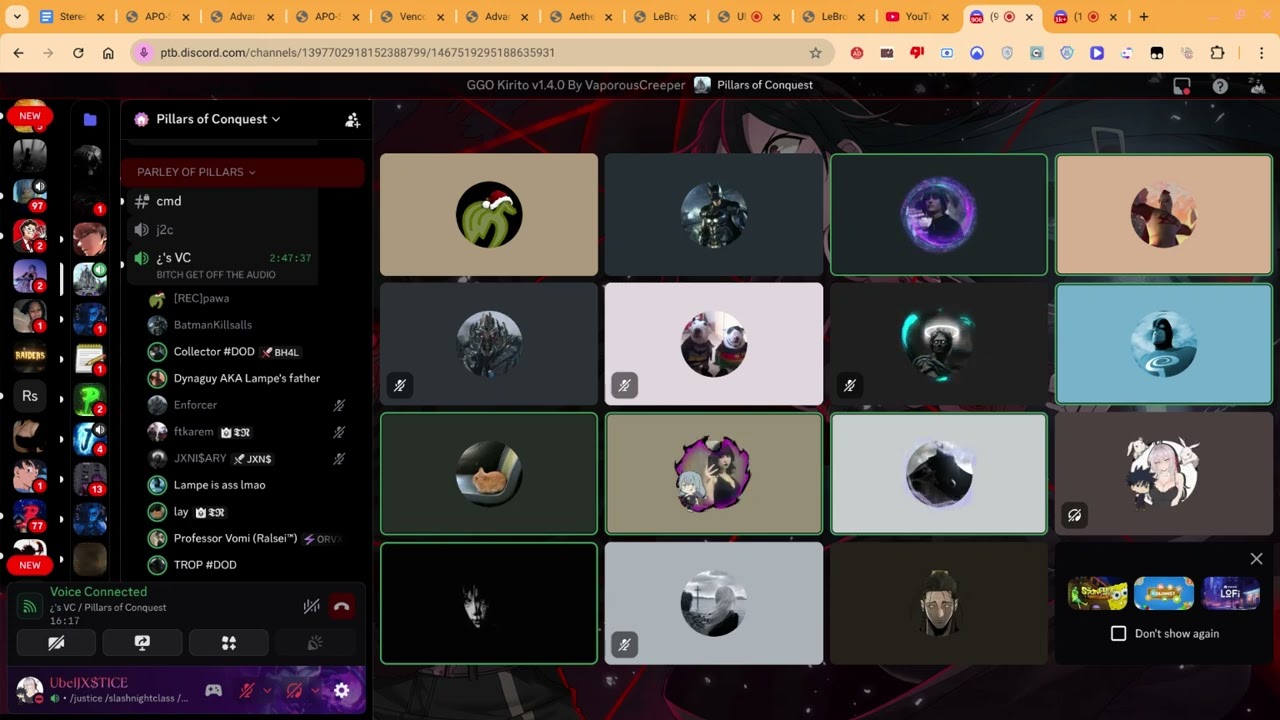Image resolution: width=1280 pixels, height=720 pixels.
Task: Open the Chrome extensions puzzle icon
Action: point(1217,53)
